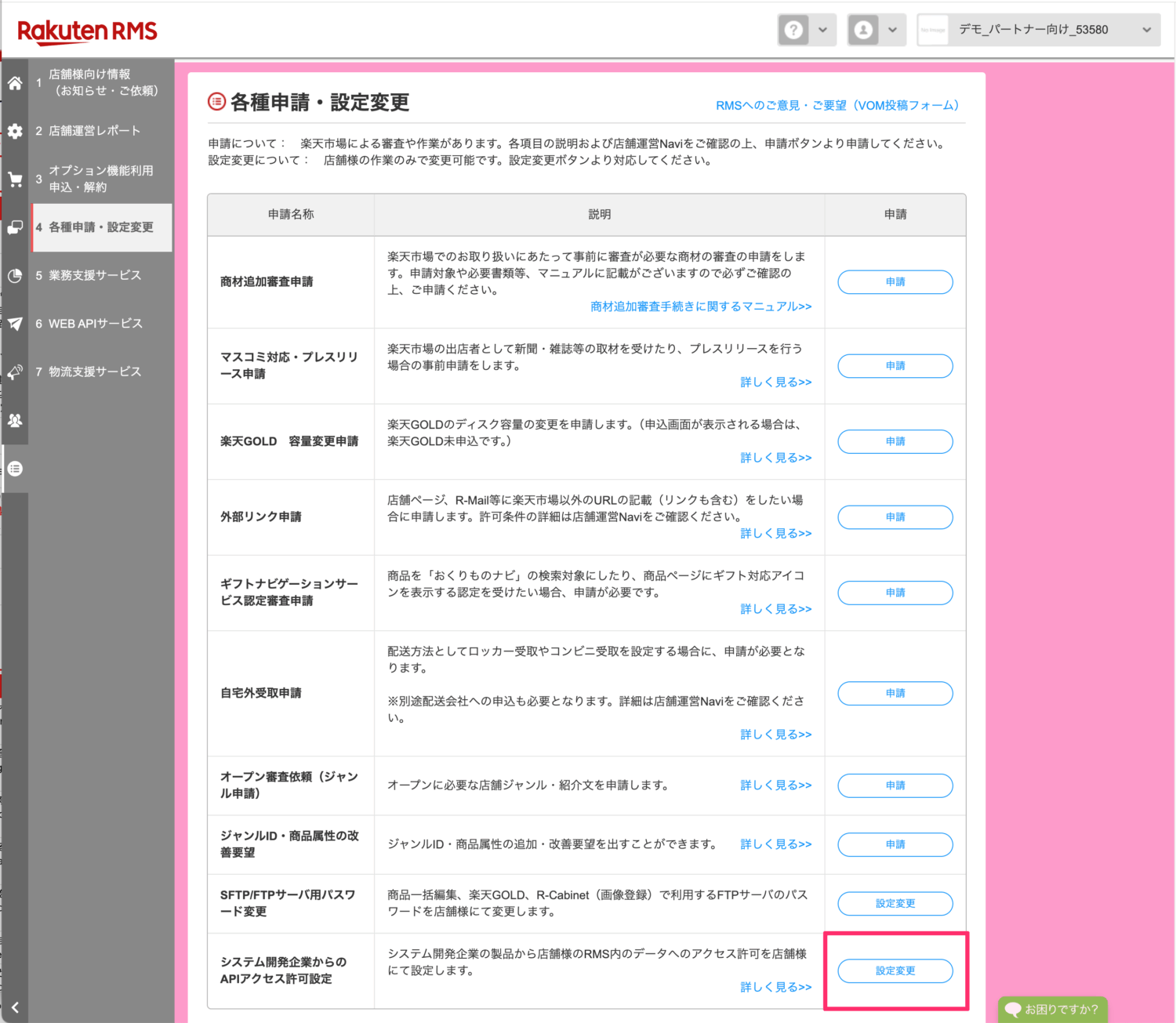Screen dimensions: 1176x1023
Task: Click the list circle sidebar icon
Action: (15, 469)
